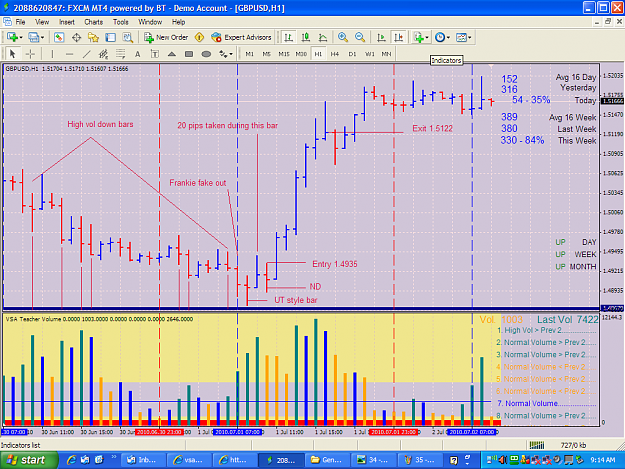Switch chart to D1 timeframe
Image resolution: width=625 pixels, height=469 pixels.
pyautogui.click(x=352, y=54)
